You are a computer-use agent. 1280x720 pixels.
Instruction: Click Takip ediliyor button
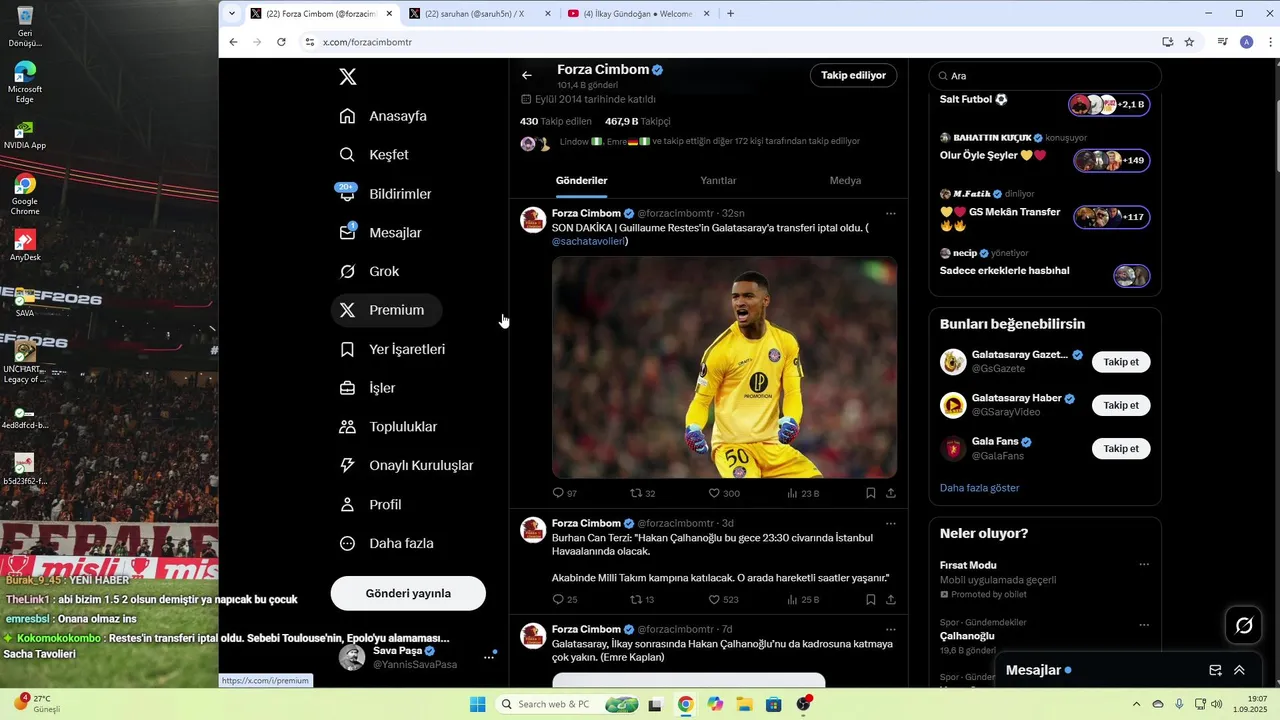(853, 75)
